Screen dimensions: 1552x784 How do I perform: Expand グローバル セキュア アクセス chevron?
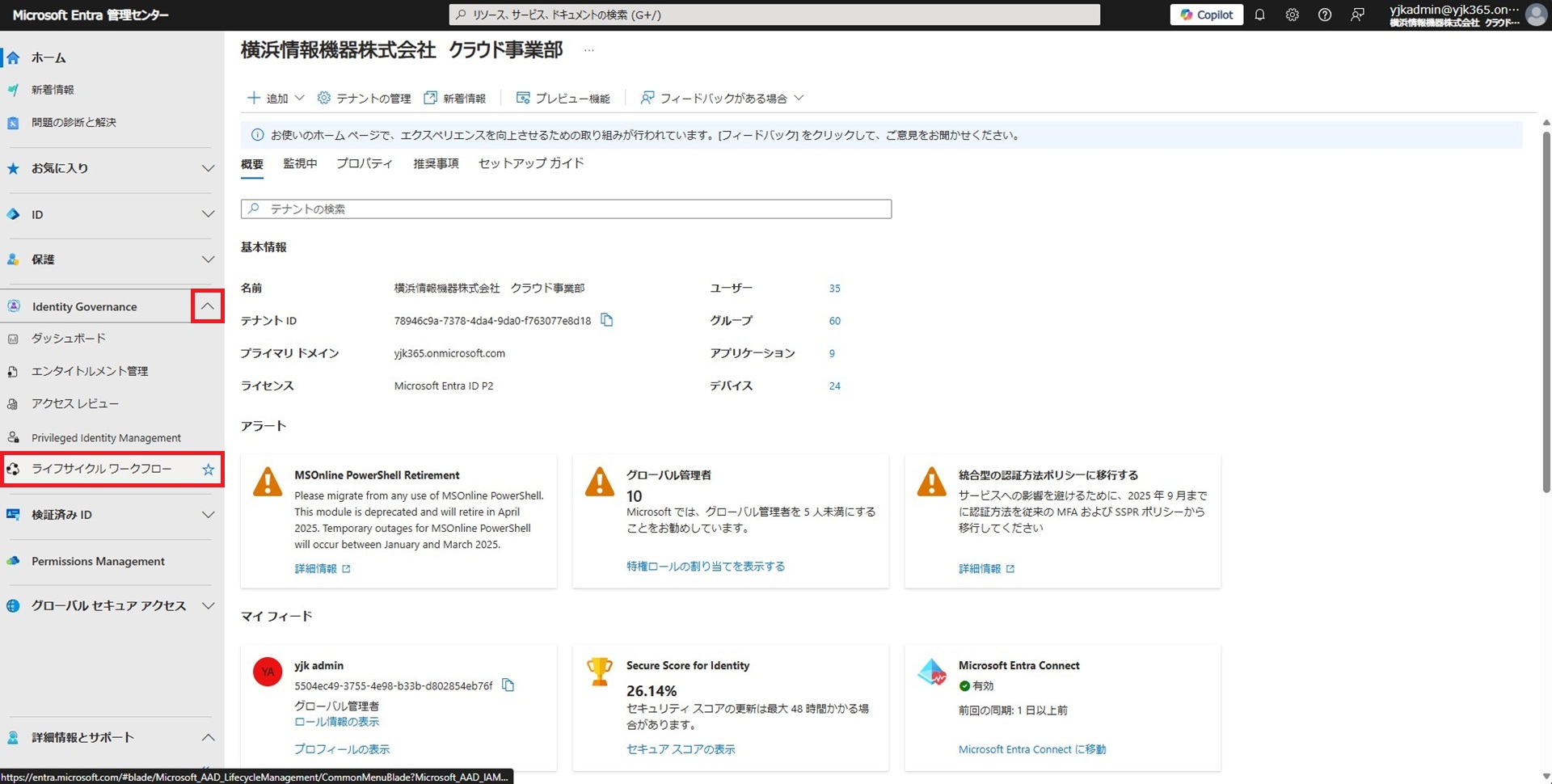(x=208, y=605)
